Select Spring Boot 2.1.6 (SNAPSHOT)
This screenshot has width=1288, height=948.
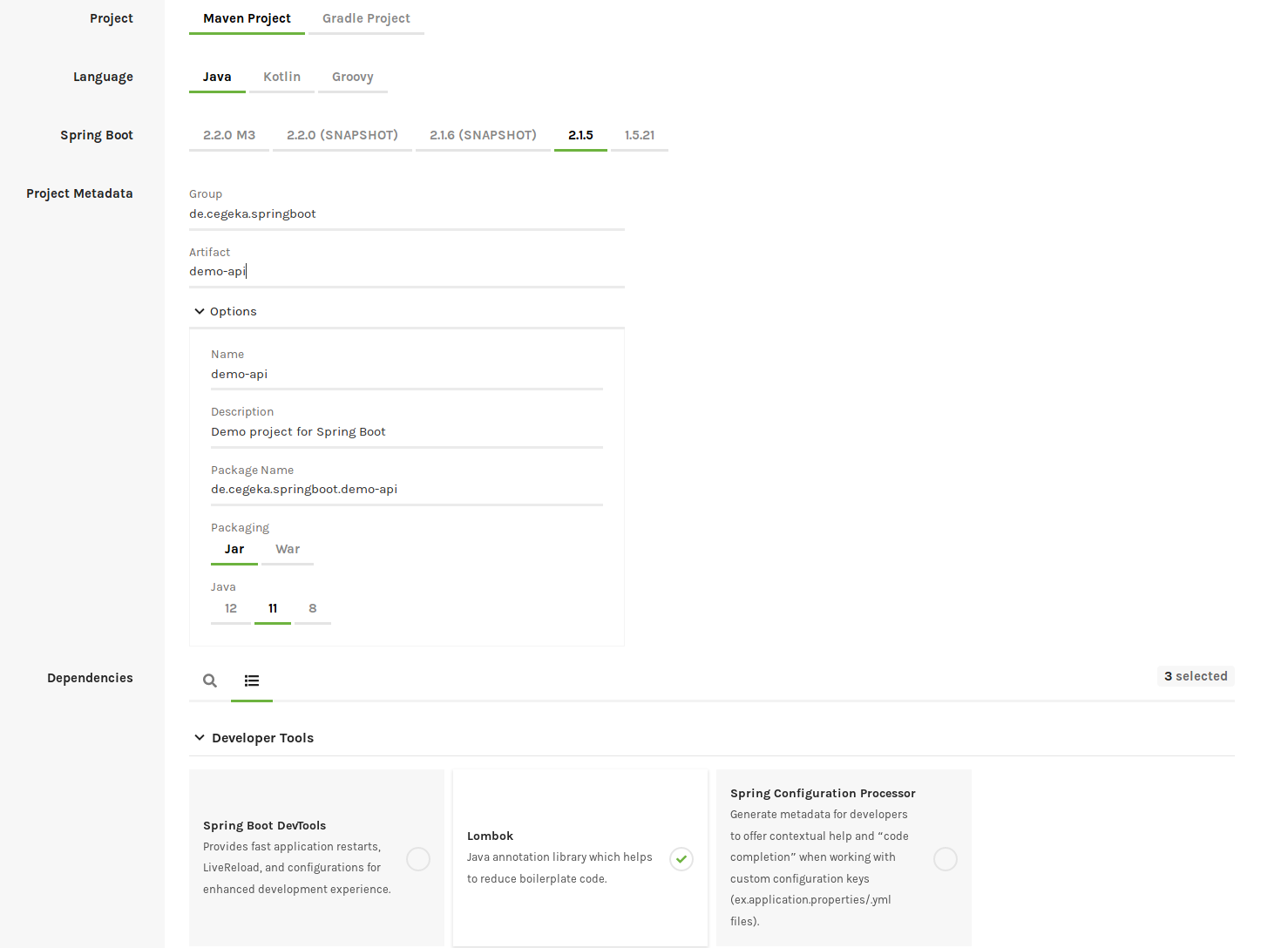click(x=483, y=135)
